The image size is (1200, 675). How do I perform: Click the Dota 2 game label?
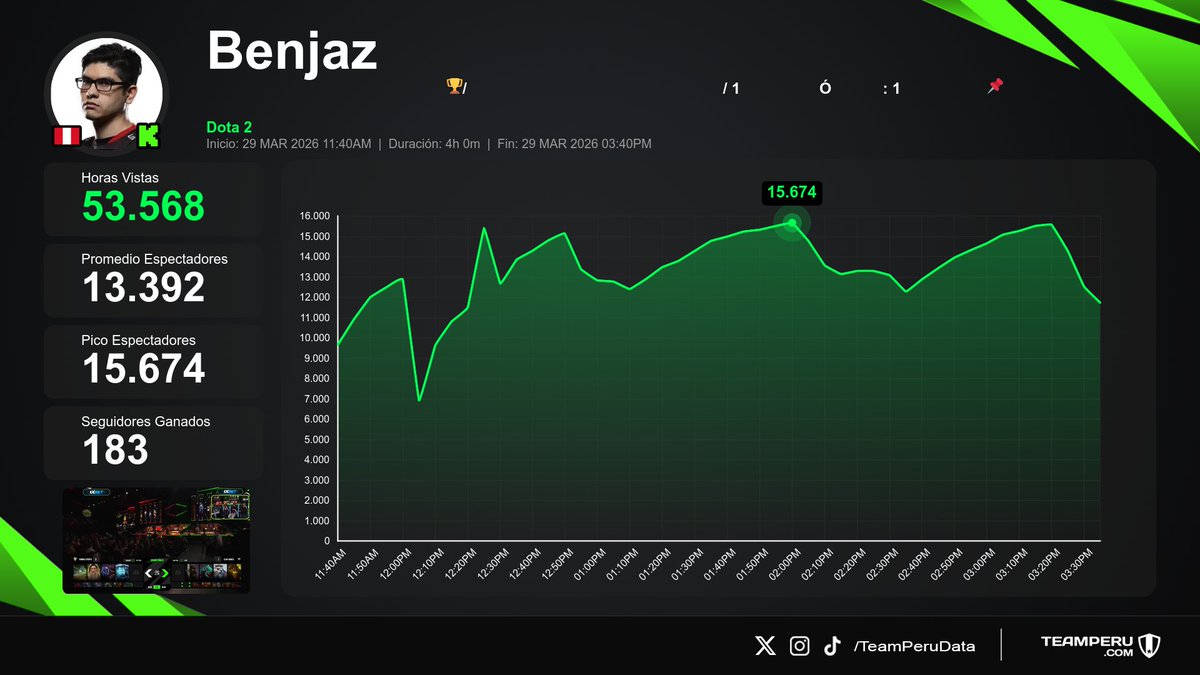coord(229,127)
